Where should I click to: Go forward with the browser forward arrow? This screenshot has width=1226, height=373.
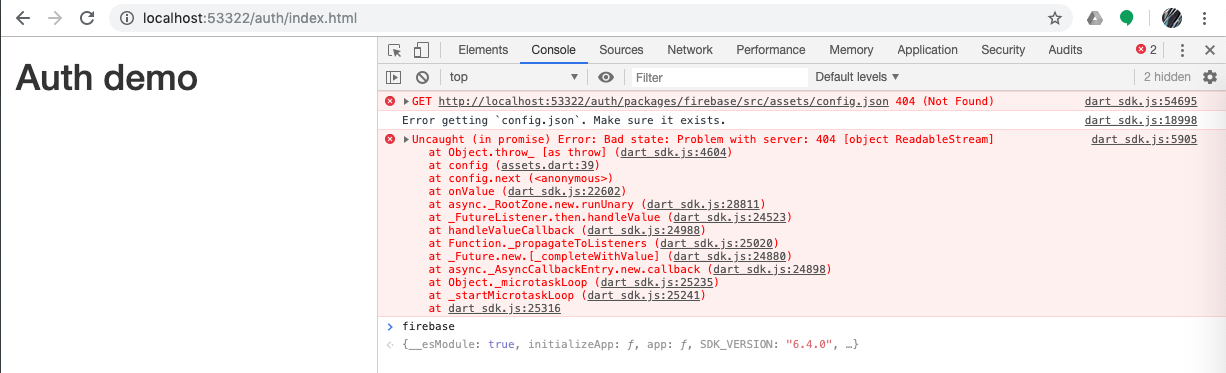[x=54, y=18]
